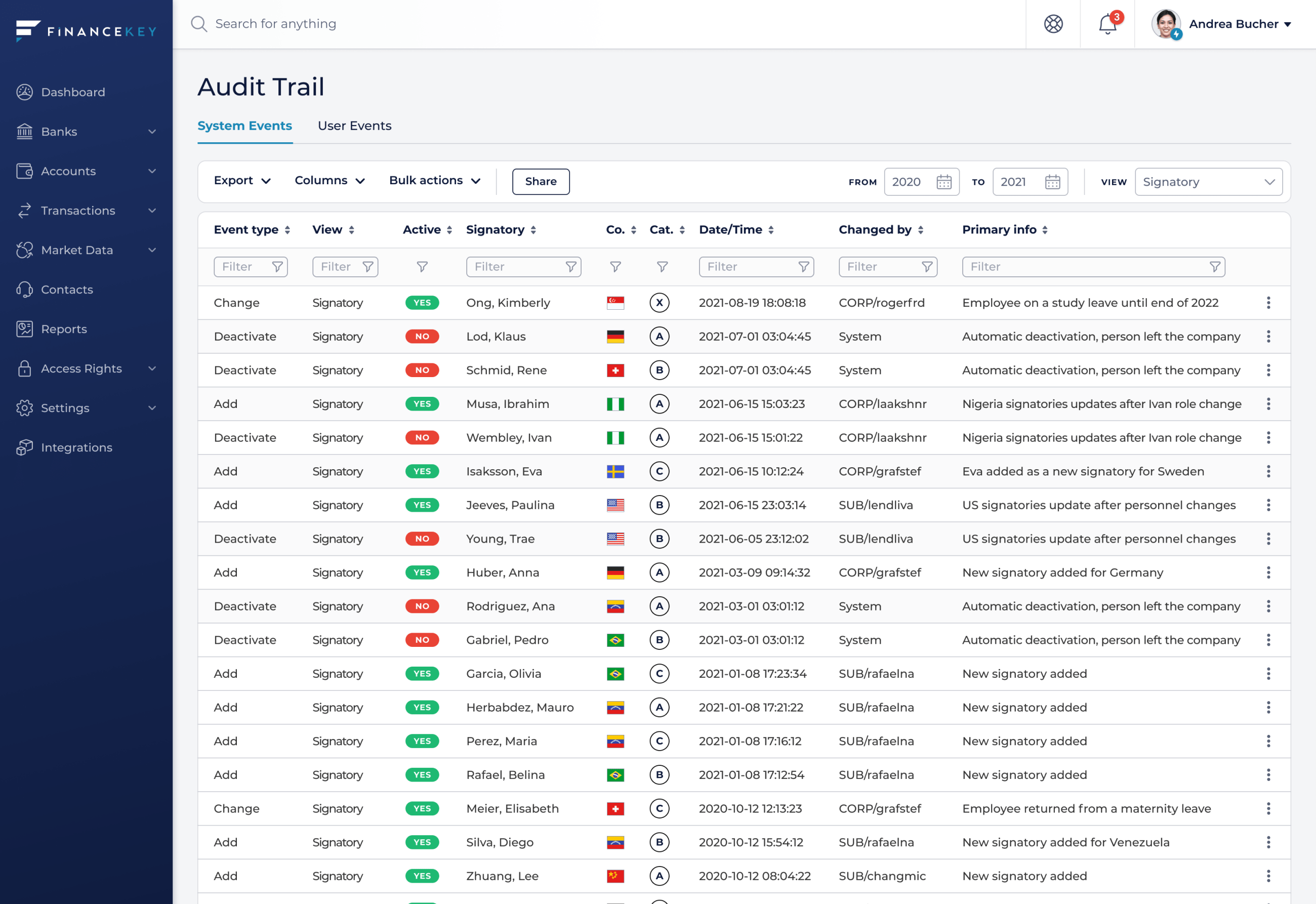Click the Active column filter funnel icon
The height and width of the screenshot is (904, 1316).
422,267
